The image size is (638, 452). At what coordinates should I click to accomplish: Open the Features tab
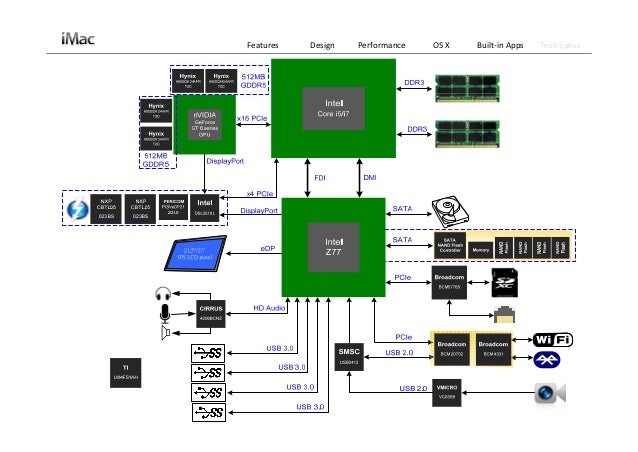pos(262,45)
